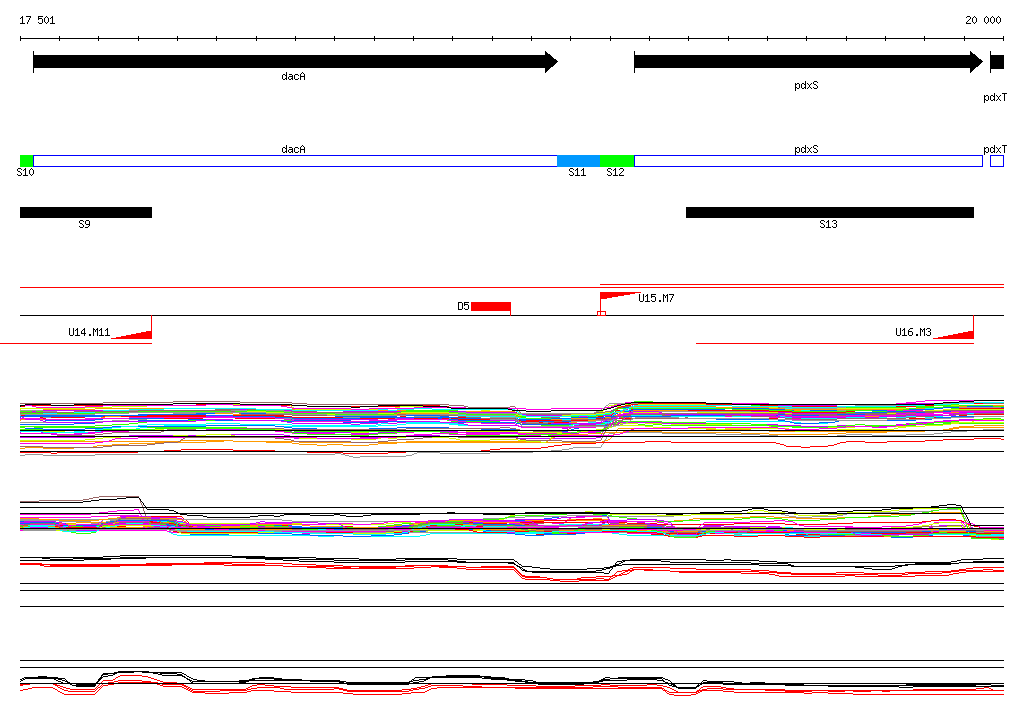1024x714 pixels.
Task: Click the U16.M3 label text
Action: click(913, 333)
